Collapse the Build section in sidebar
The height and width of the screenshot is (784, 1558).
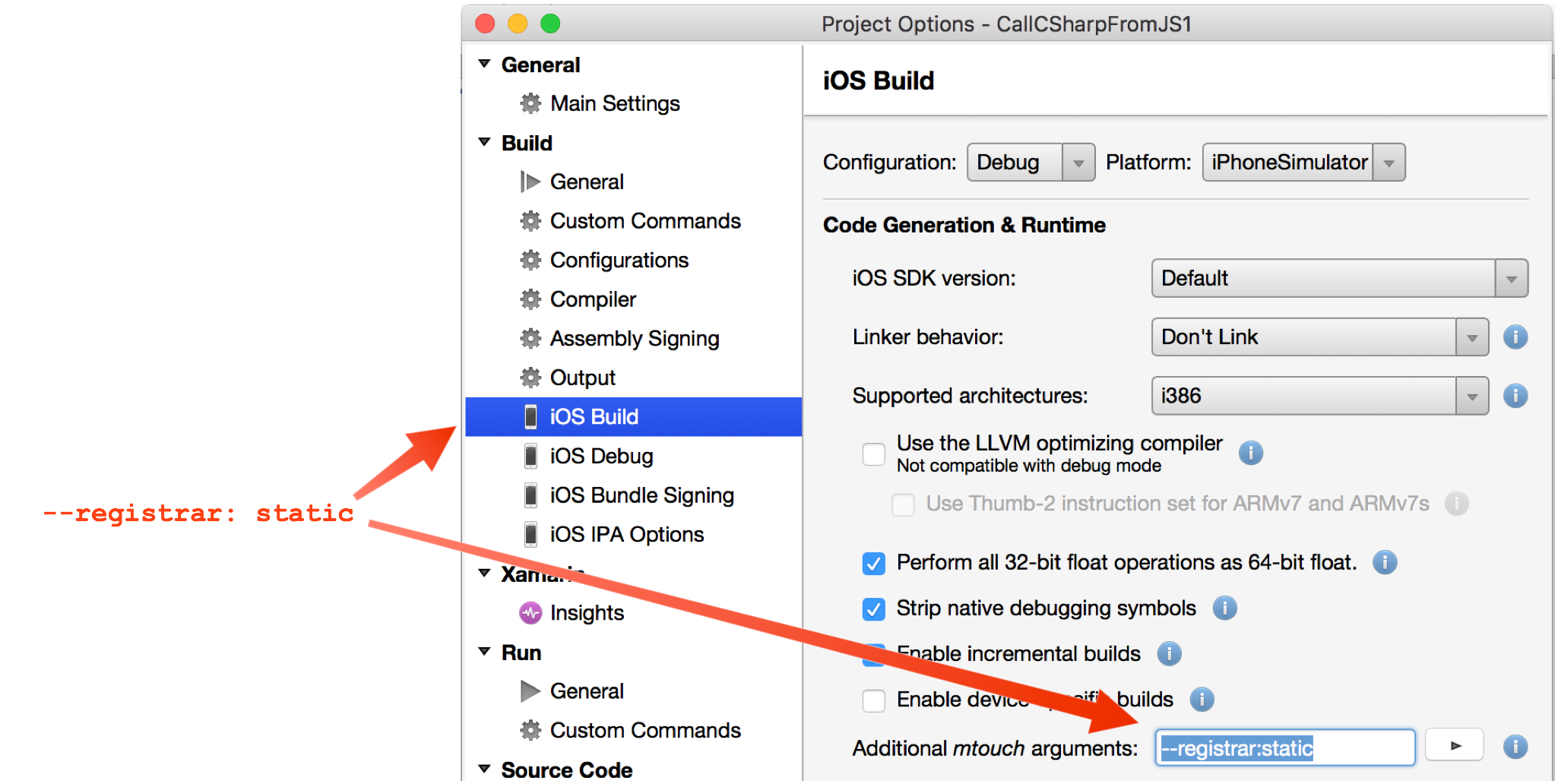[484, 143]
